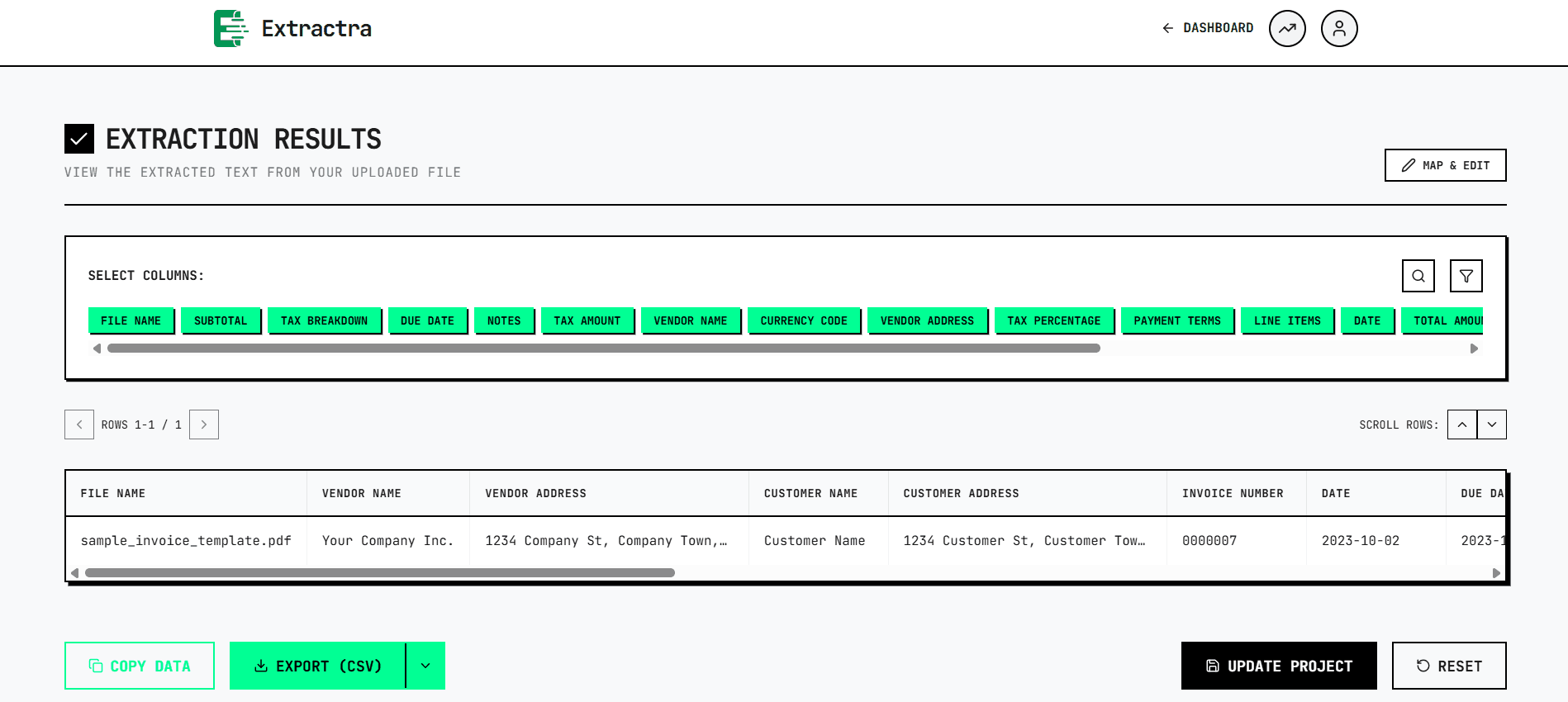Click the Extraction Results checkmark icon
Viewport: 1568px width, 702px height.
click(79, 139)
